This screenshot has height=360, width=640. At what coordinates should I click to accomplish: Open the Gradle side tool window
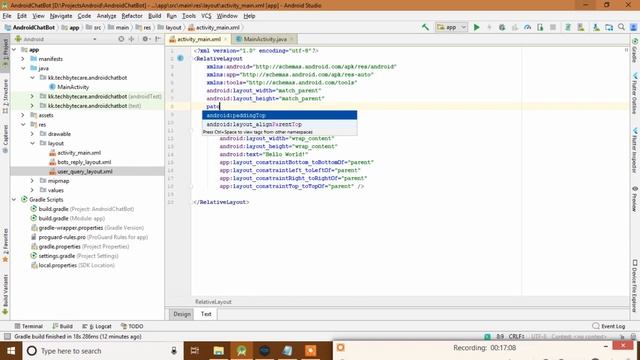[x=635, y=50]
